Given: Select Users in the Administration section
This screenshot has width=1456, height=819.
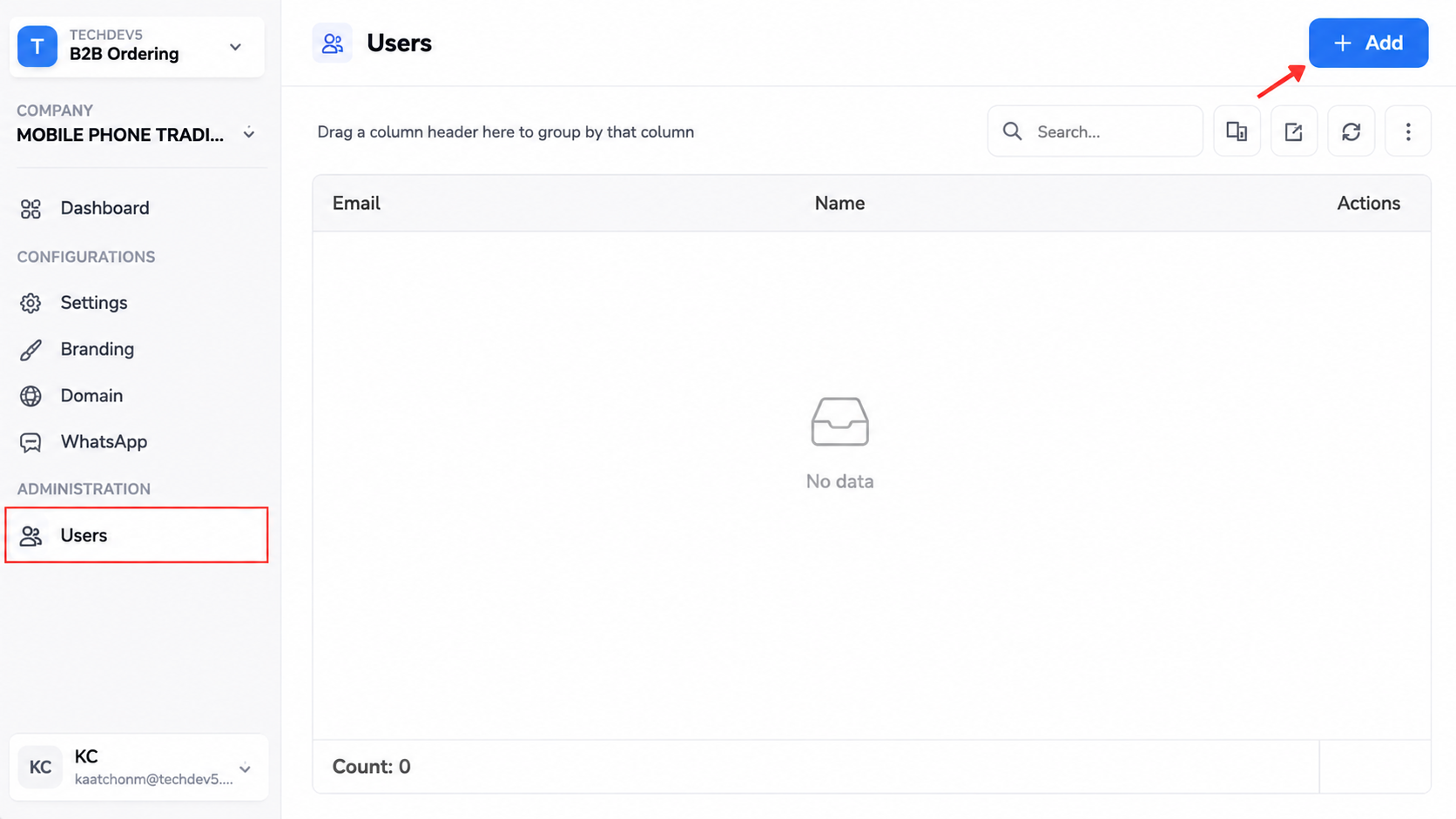Looking at the screenshot, I should coord(137,535).
